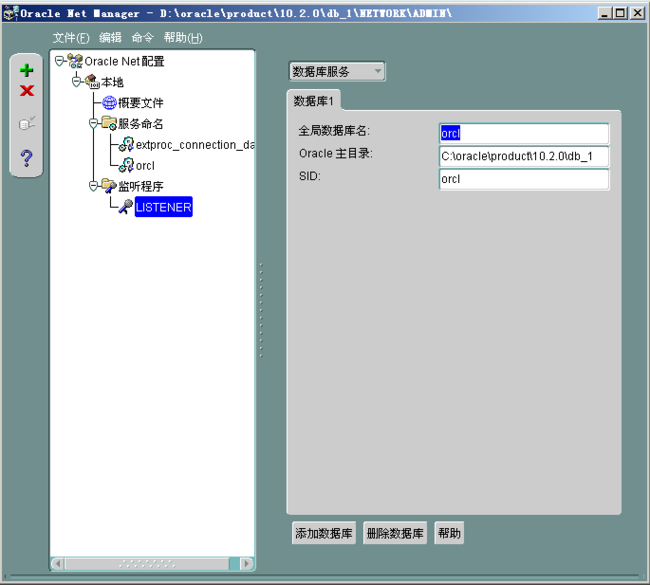Click the tree horizontal scrollbar thumb
650x585 pixels.
pyautogui.click(x=147, y=563)
